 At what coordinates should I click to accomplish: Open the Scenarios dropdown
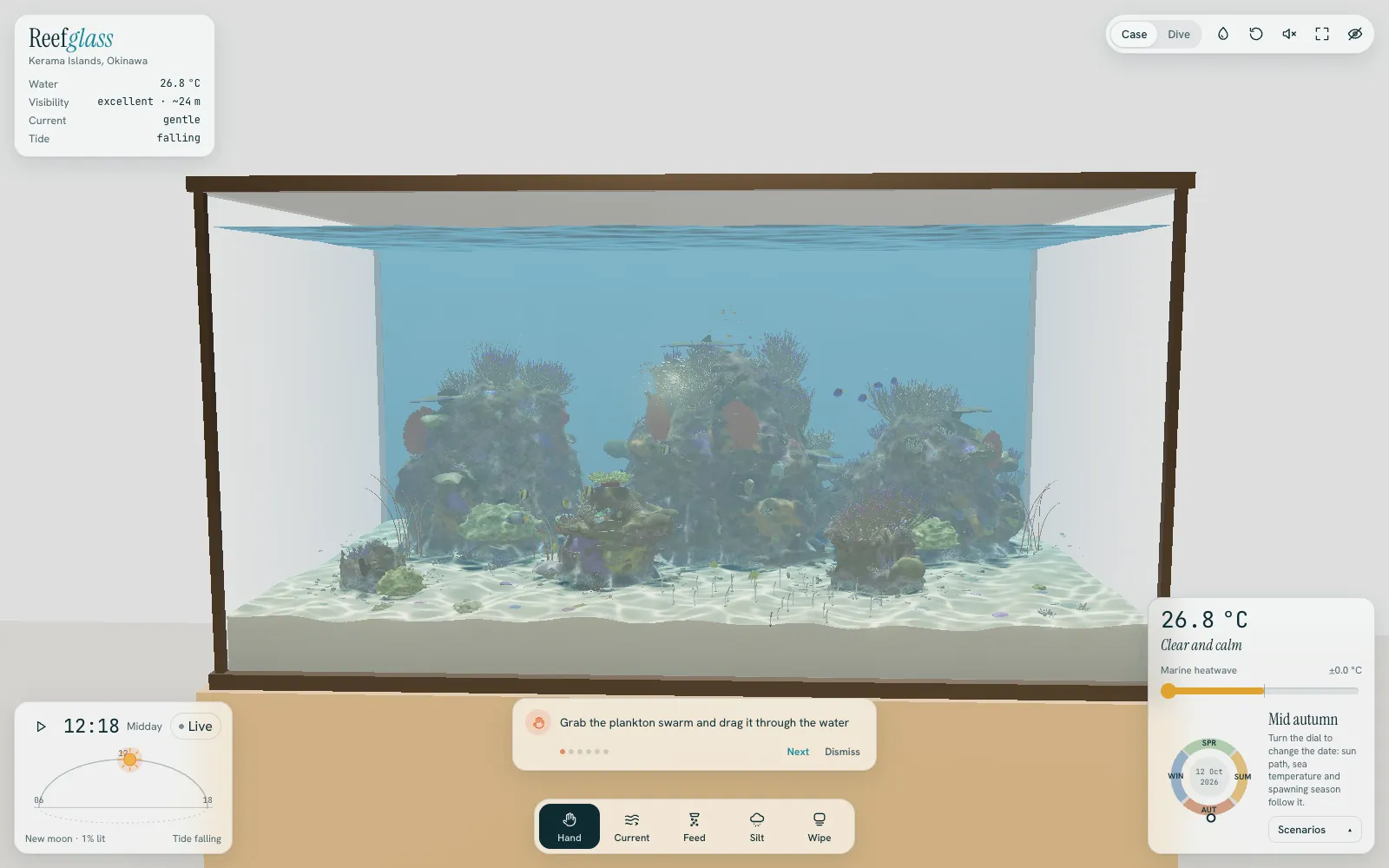point(1314,830)
